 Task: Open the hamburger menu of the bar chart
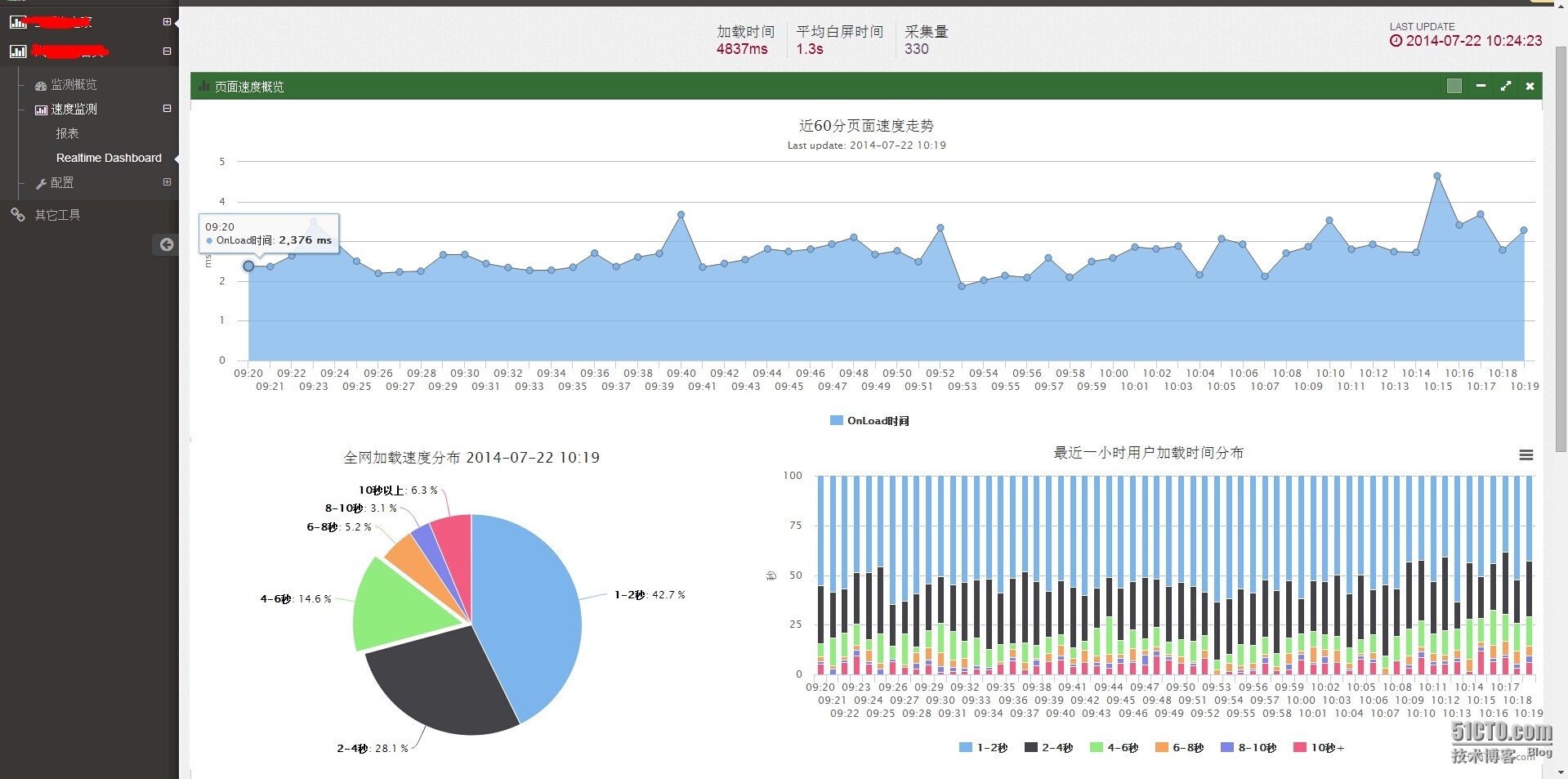pyautogui.click(x=1526, y=455)
